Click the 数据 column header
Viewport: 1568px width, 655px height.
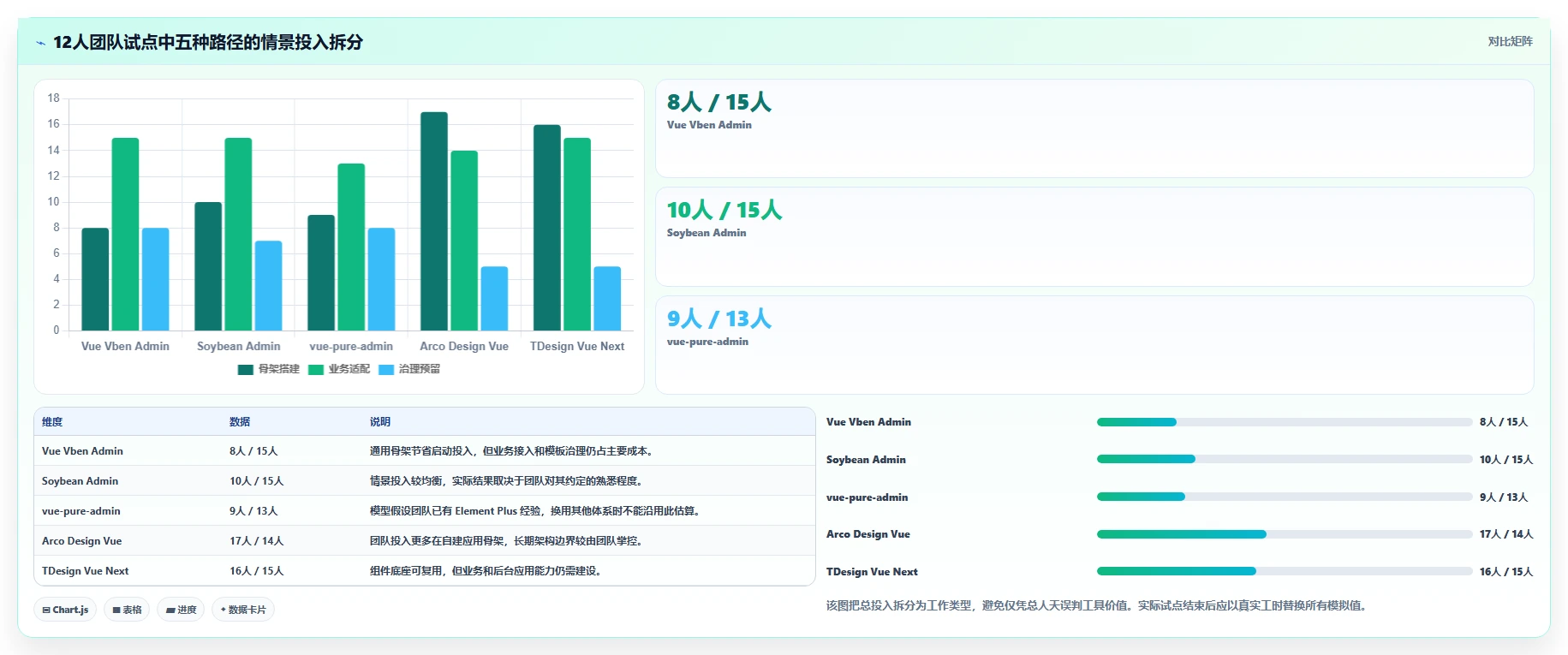240,422
